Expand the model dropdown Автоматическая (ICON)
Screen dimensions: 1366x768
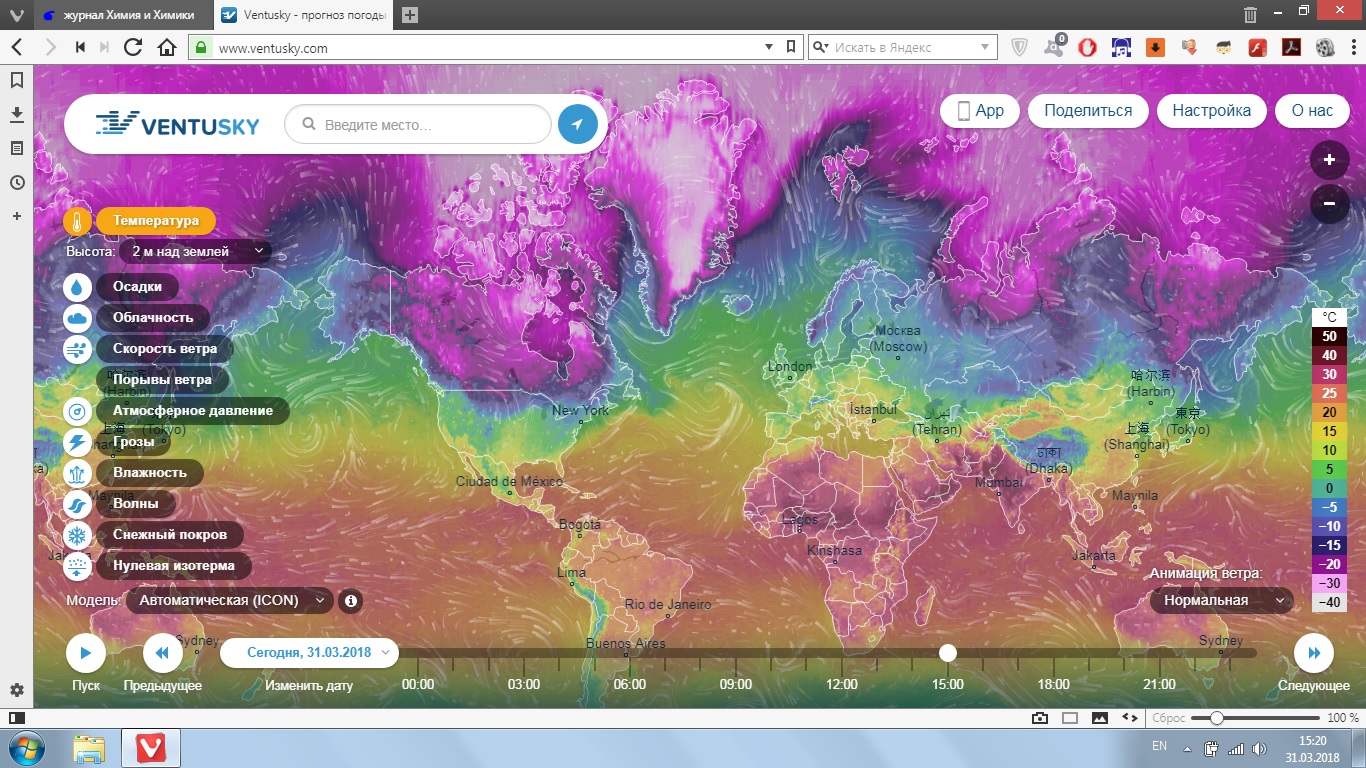229,601
